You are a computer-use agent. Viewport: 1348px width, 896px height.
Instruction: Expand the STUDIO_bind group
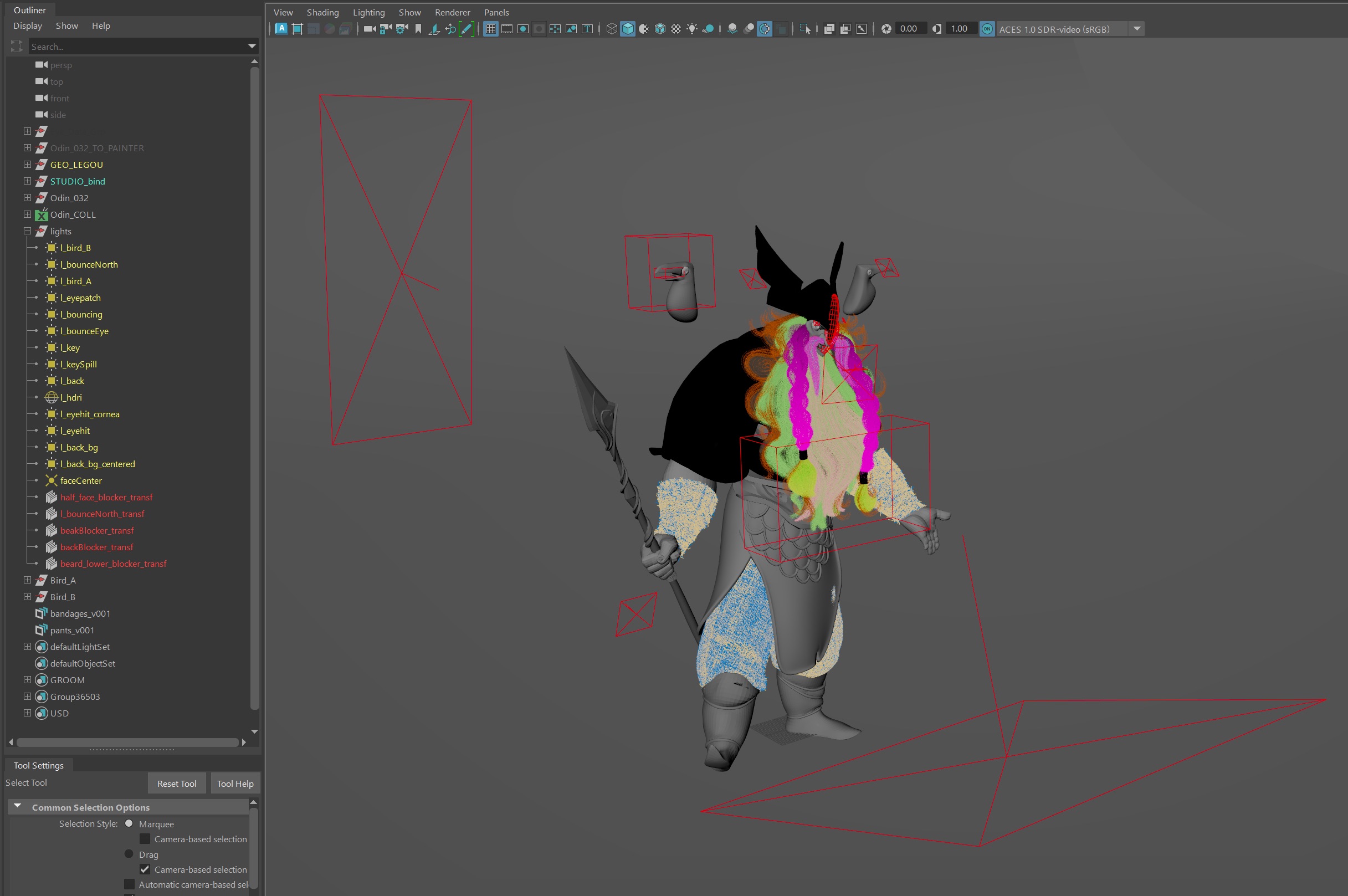(x=27, y=181)
